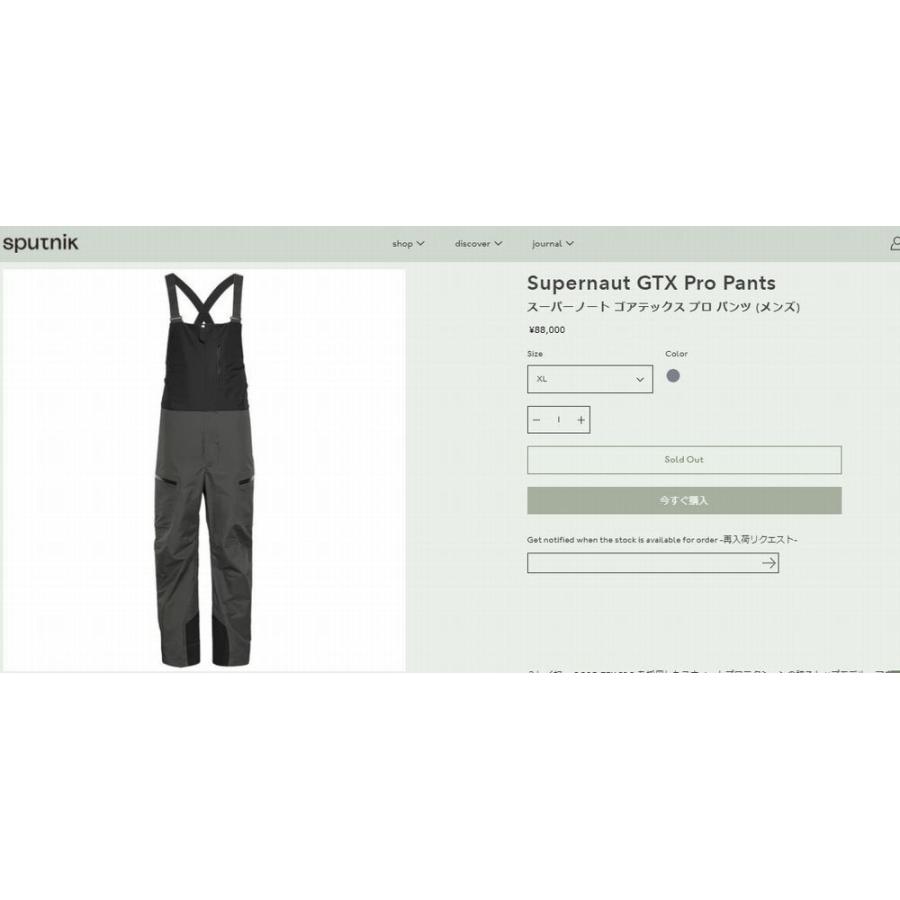Select the gray color swatch

click(x=673, y=376)
